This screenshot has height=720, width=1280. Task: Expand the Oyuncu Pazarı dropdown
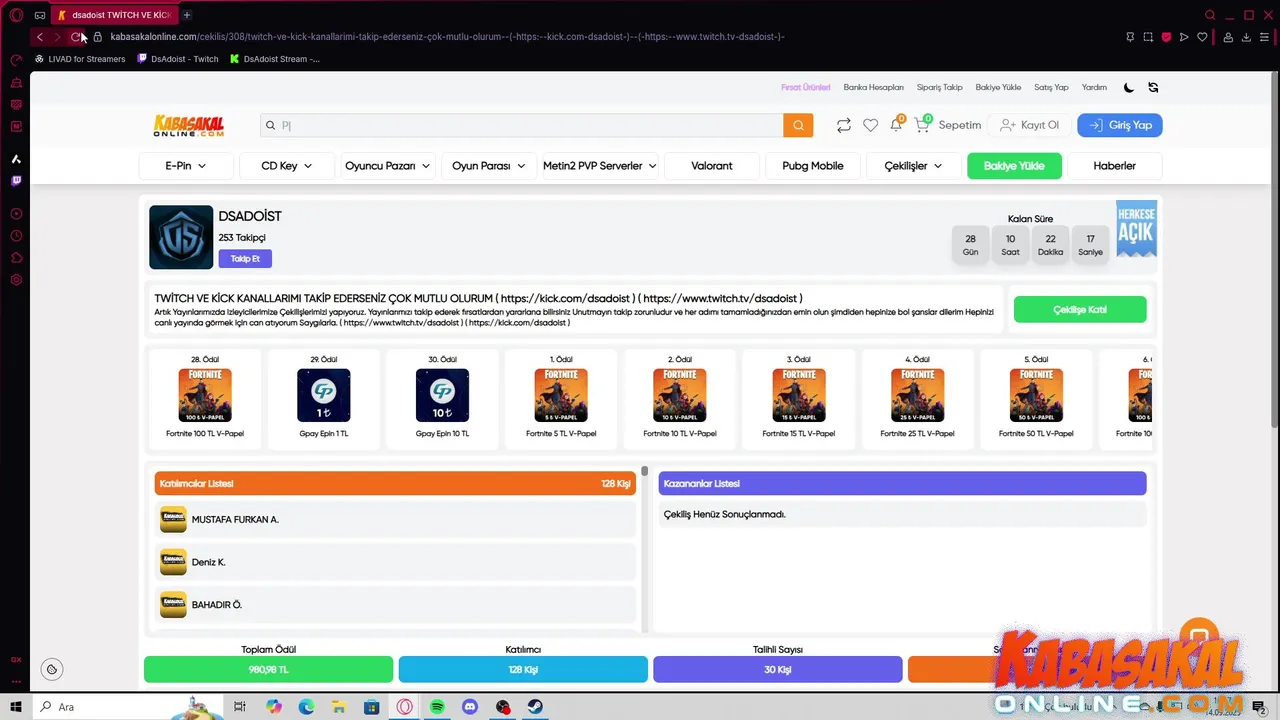coord(387,166)
